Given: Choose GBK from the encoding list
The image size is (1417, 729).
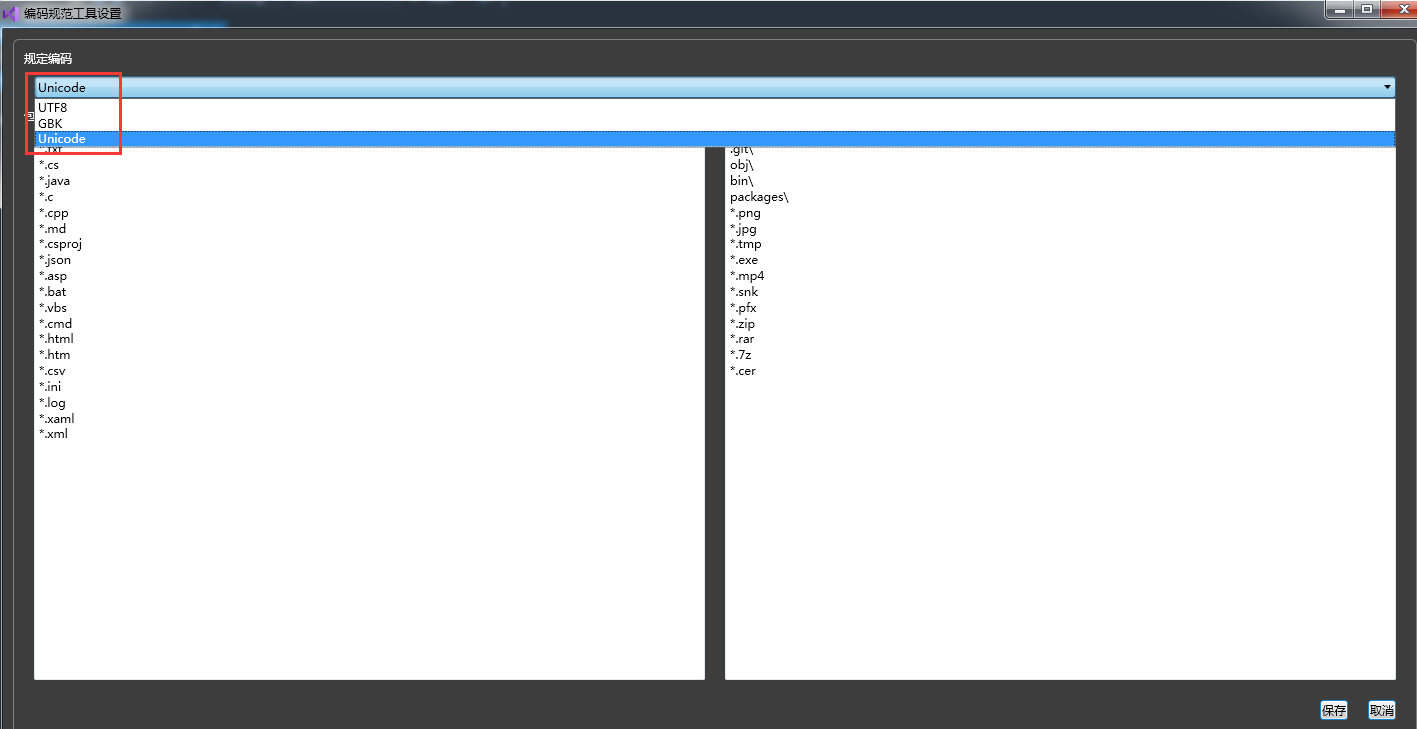Looking at the screenshot, I should (714, 123).
